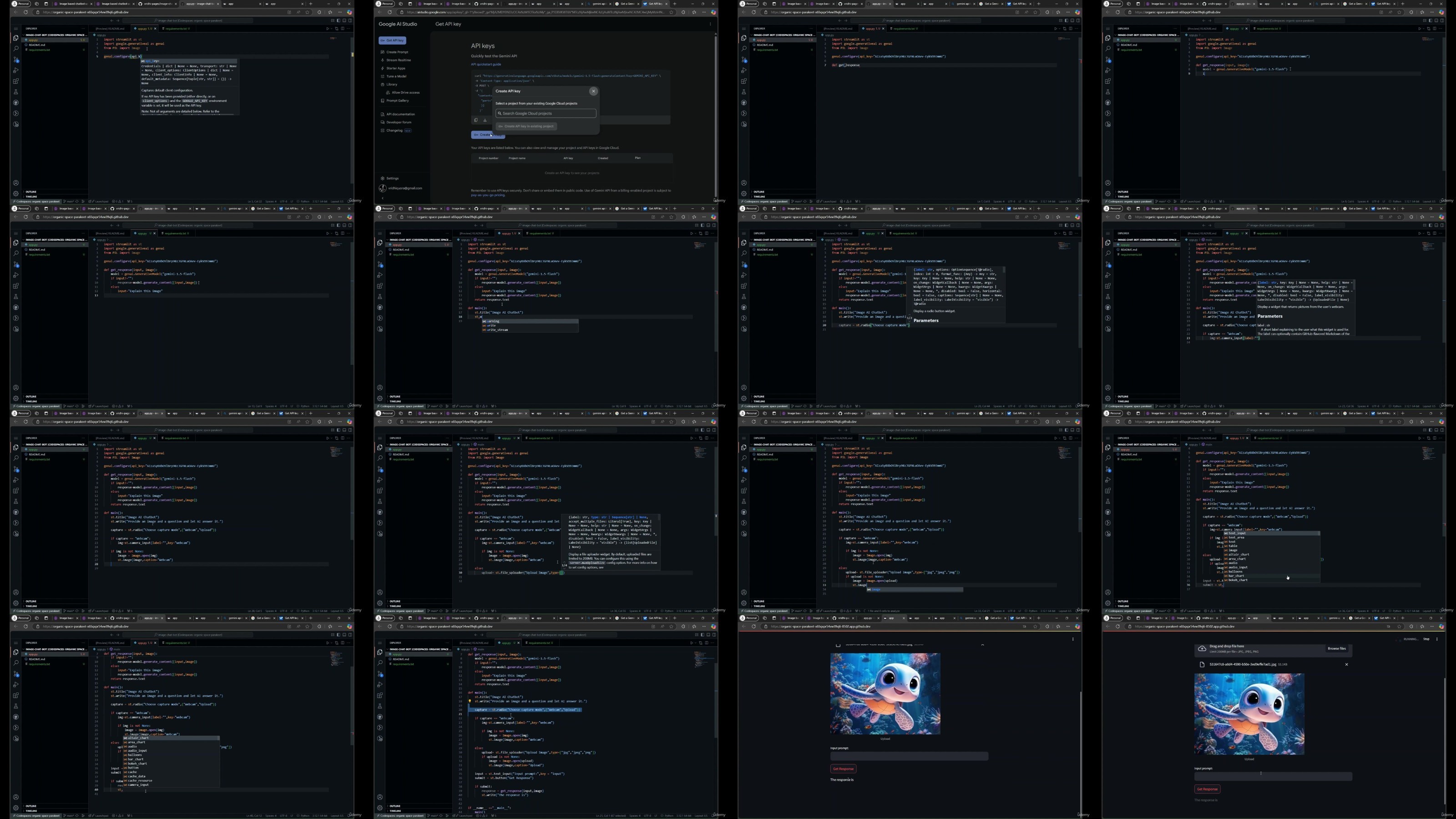This screenshot has width=1456, height=819.
Task: Open Explorer icon in api_key tooltip VS Code frame
Action: (x=16, y=38)
